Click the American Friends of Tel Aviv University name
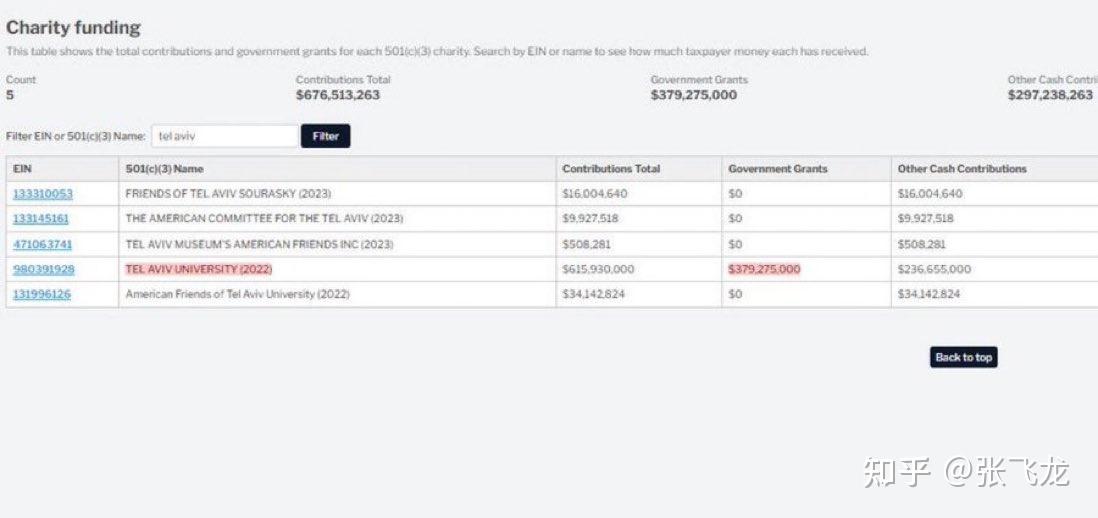Image resolution: width=1098 pixels, height=518 pixels. point(237,295)
